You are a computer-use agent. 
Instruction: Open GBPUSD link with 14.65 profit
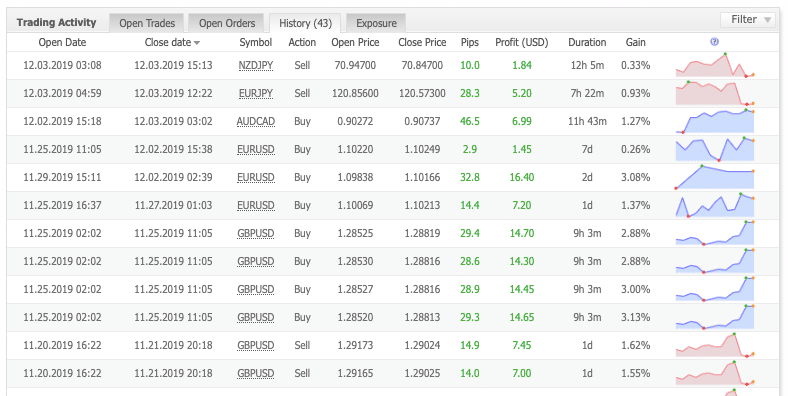256,318
